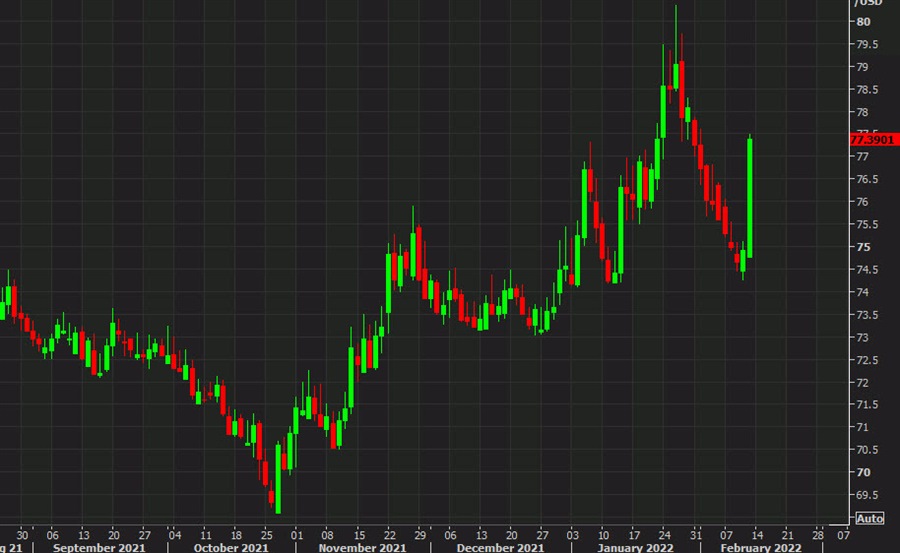
Task: Click the 30 date tick before September
Action: click(x=22, y=535)
